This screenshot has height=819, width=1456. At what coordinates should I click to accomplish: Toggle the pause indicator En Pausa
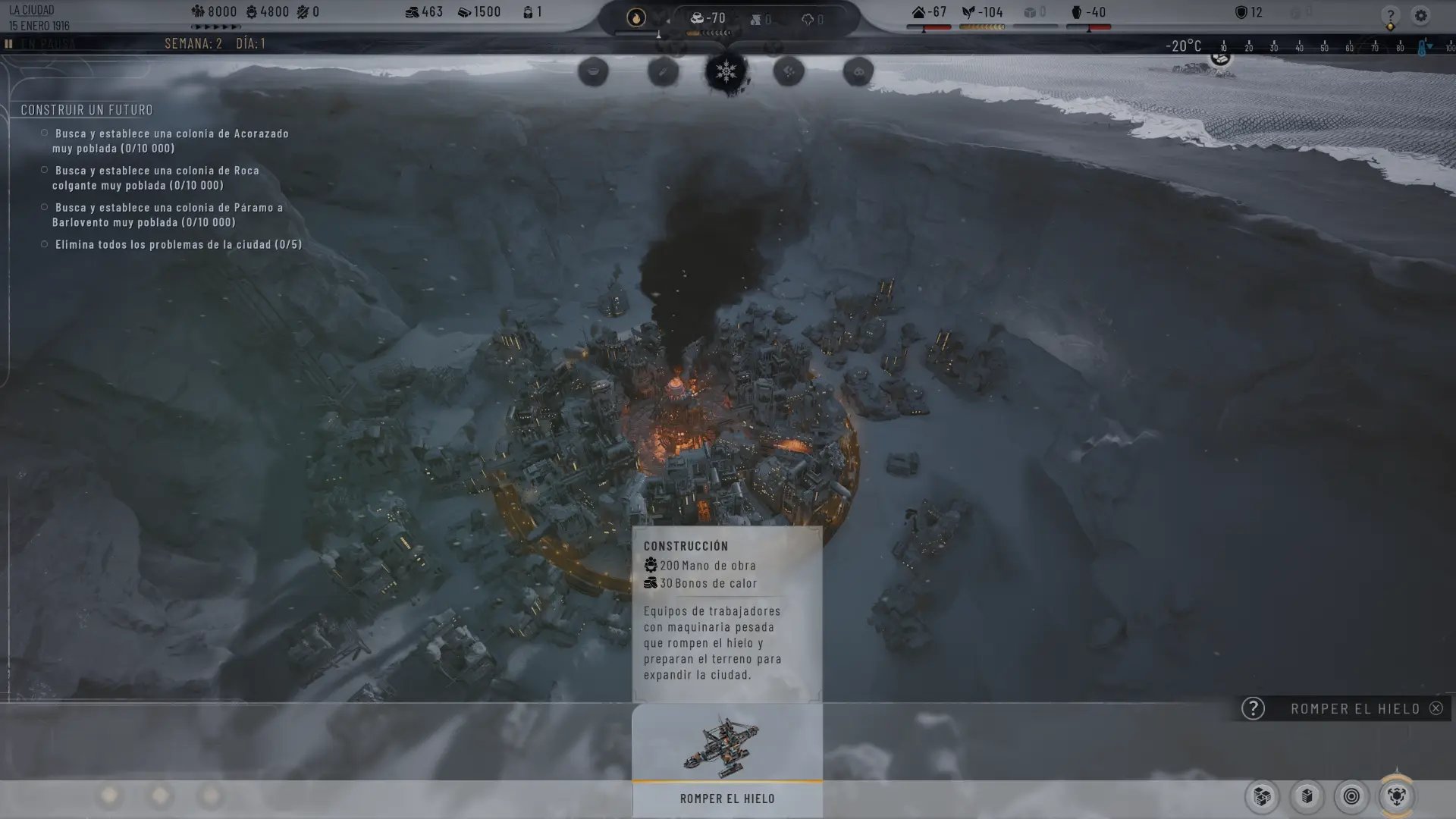click(41, 43)
